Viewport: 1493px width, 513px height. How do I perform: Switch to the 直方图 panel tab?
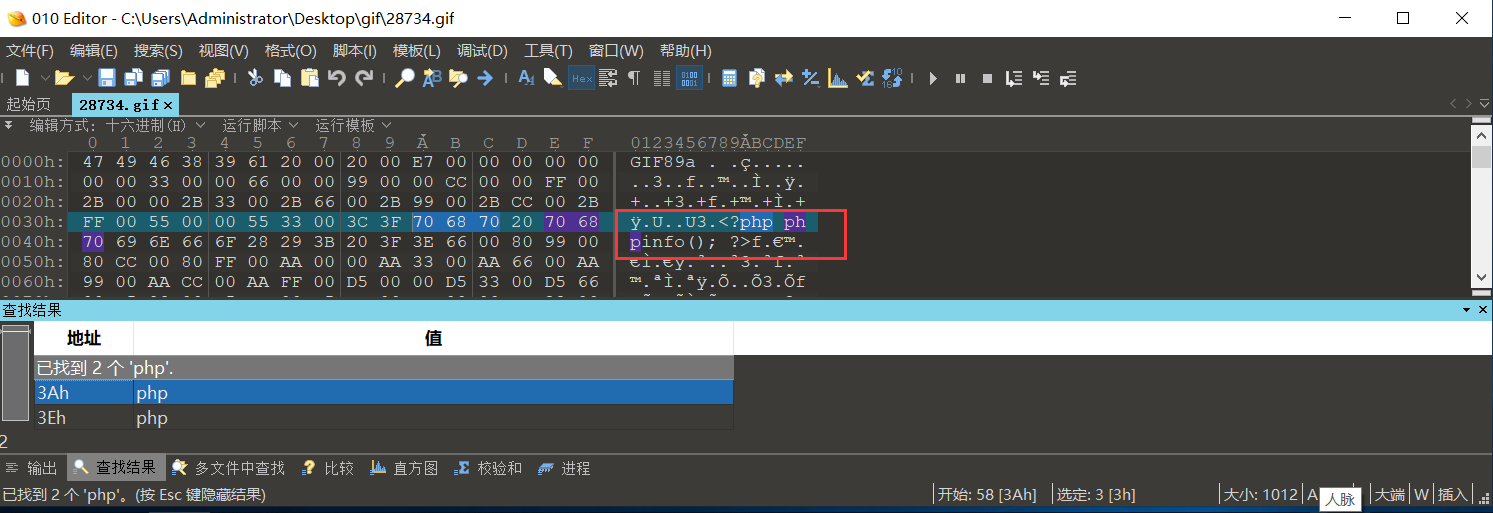(x=405, y=468)
